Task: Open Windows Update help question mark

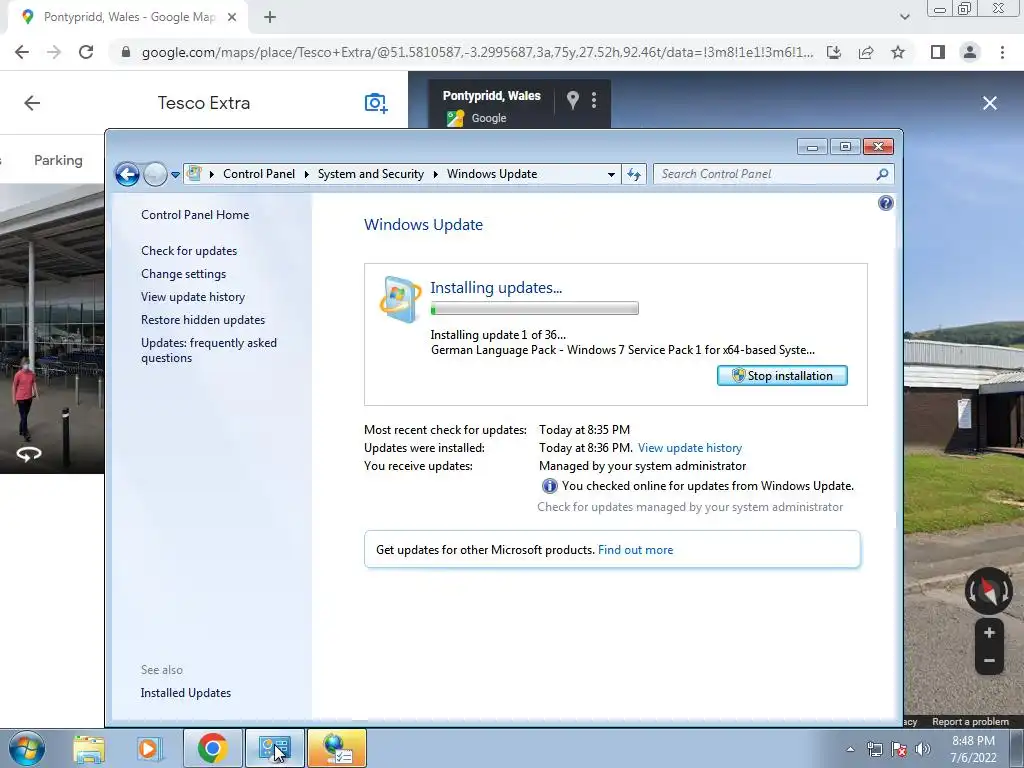Action: pos(886,203)
